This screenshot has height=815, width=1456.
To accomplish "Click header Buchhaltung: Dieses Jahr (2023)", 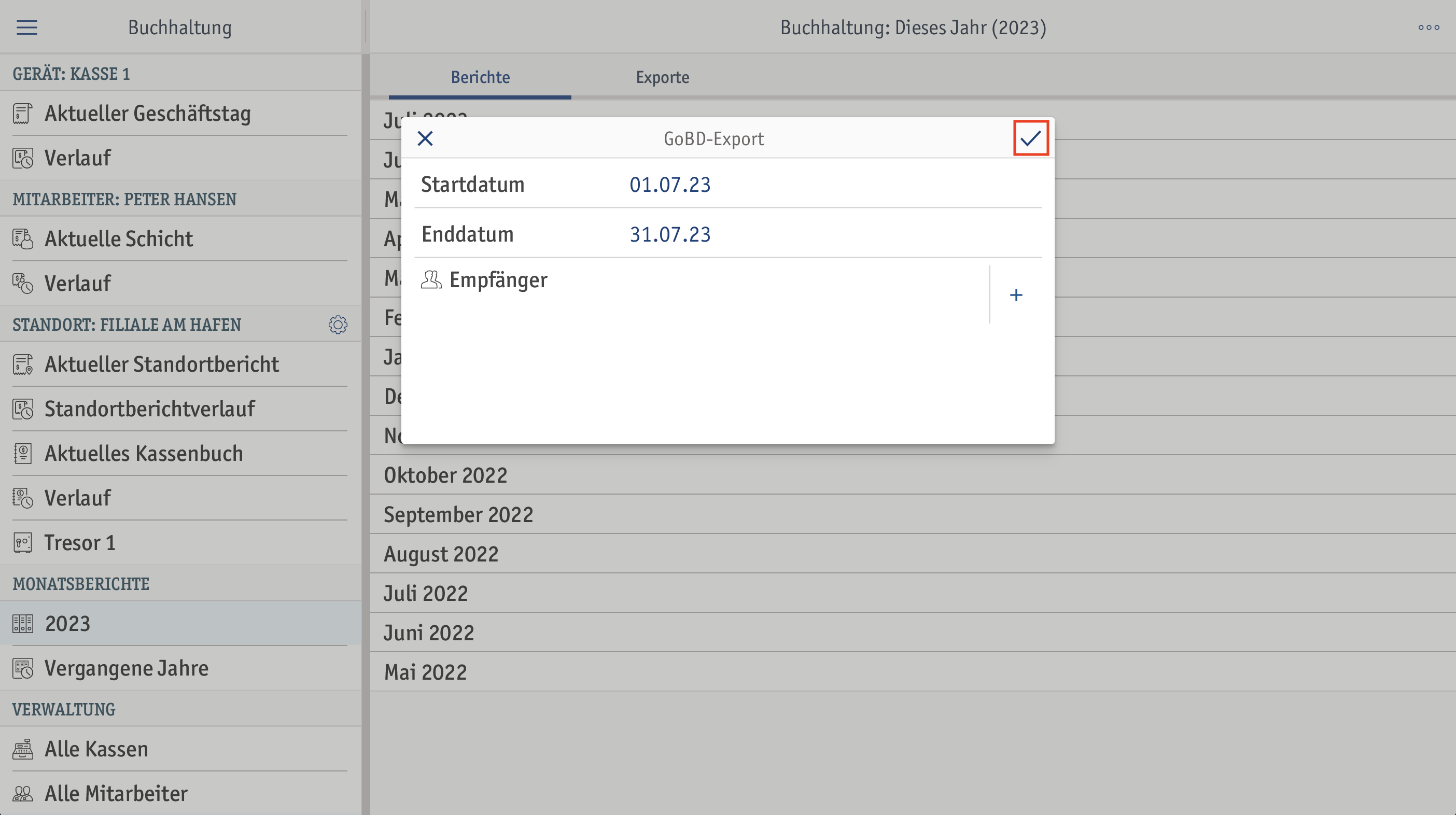I will 913,27.
